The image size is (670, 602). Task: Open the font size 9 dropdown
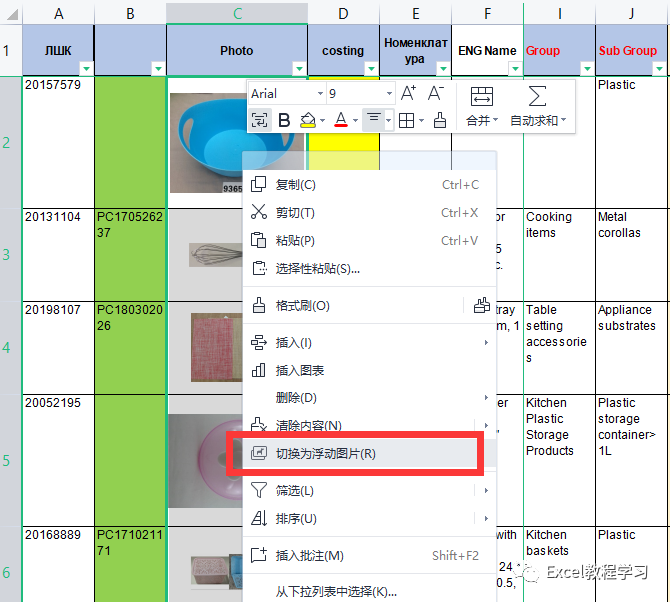(389, 94)
